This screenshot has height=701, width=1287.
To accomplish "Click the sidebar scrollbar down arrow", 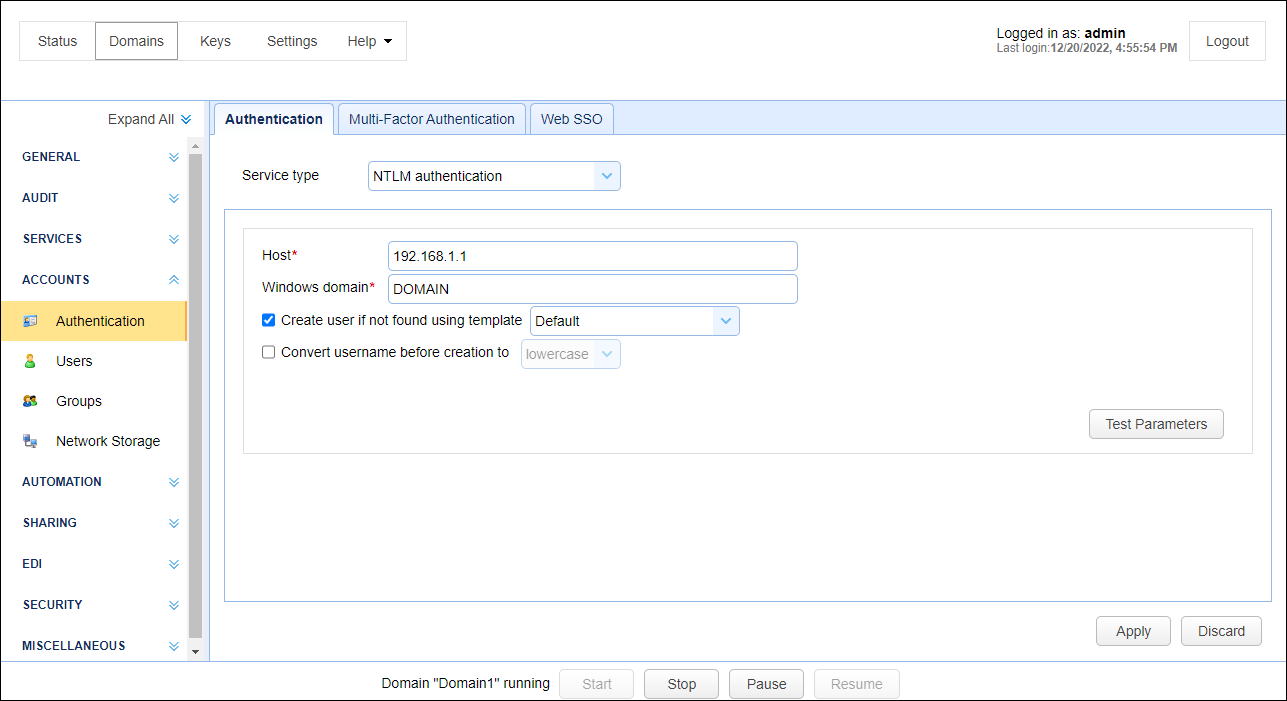I will pos(195,652).
